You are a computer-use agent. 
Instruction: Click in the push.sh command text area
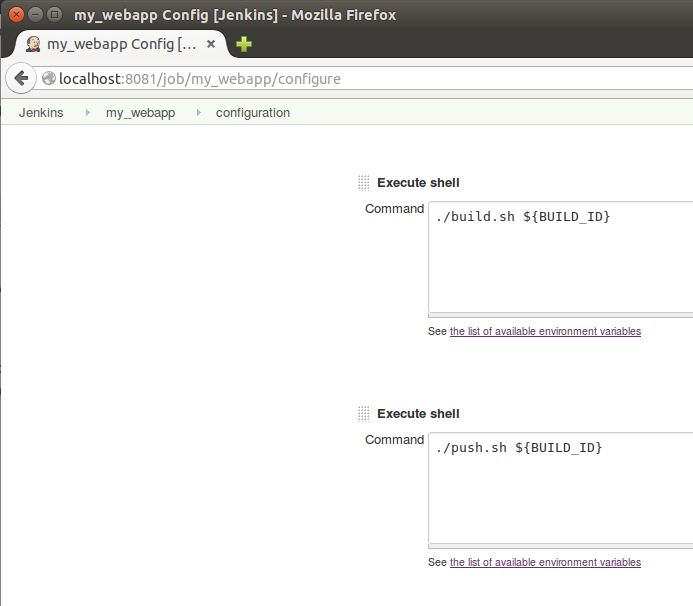click(560, 488)
